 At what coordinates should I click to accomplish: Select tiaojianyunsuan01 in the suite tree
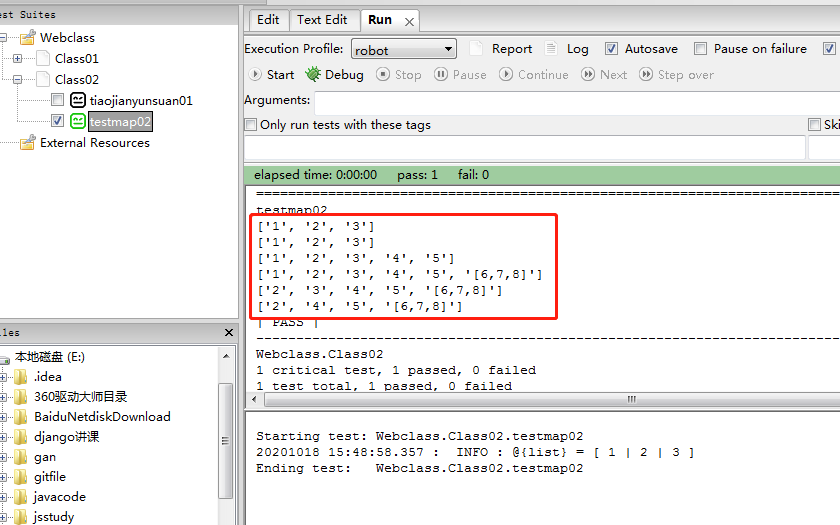pos(141,100)
